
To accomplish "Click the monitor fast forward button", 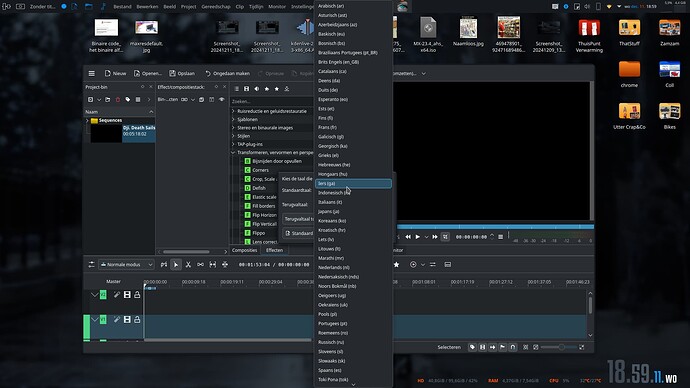I will pos(435,237).
